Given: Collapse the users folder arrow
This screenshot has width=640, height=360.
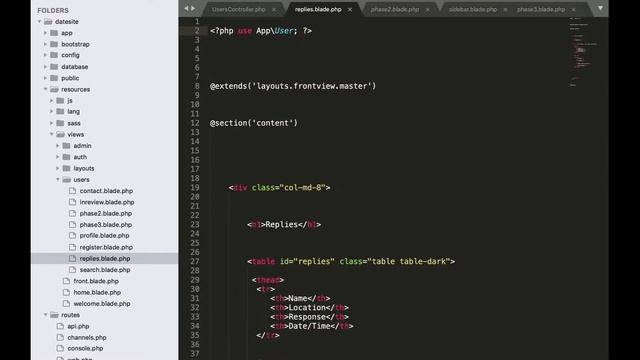Looking at the screenshot, I should pos(58,180).
